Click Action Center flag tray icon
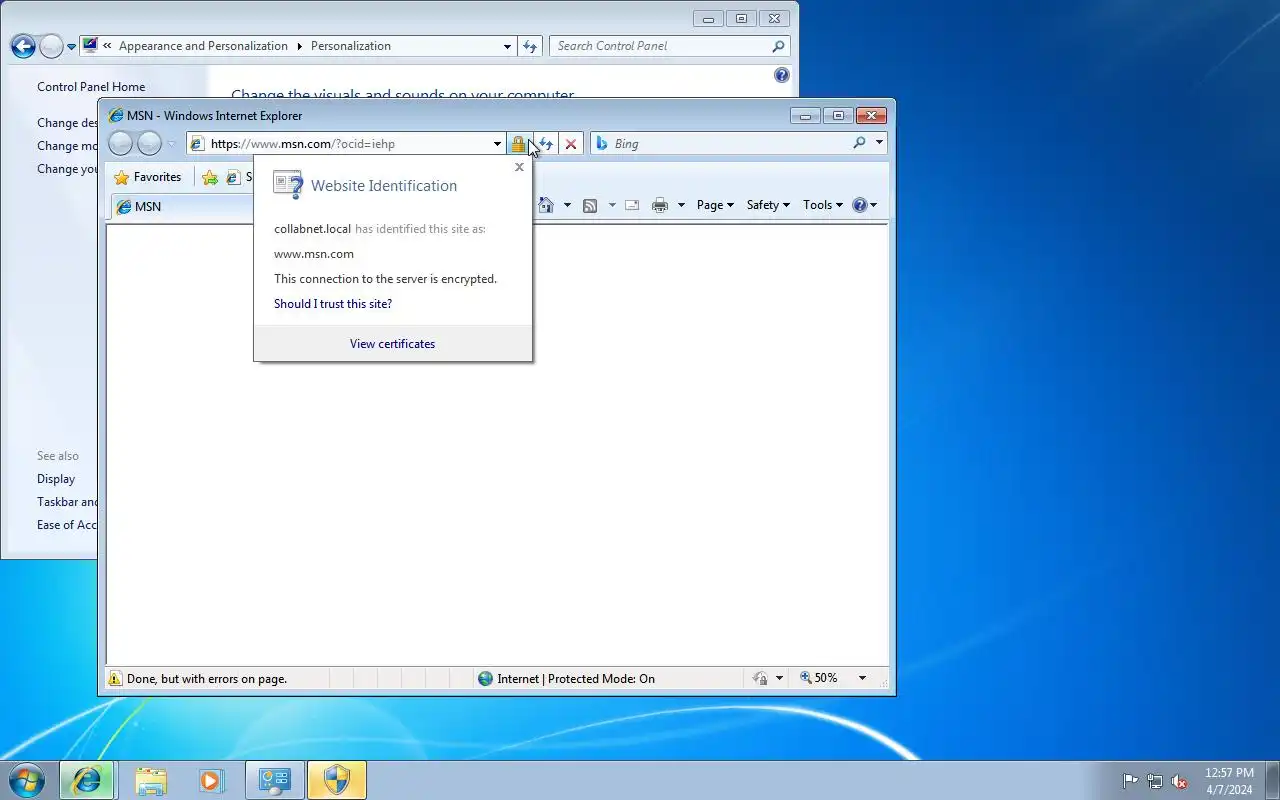This screenshot has width=1280, height=800. 1130,781
